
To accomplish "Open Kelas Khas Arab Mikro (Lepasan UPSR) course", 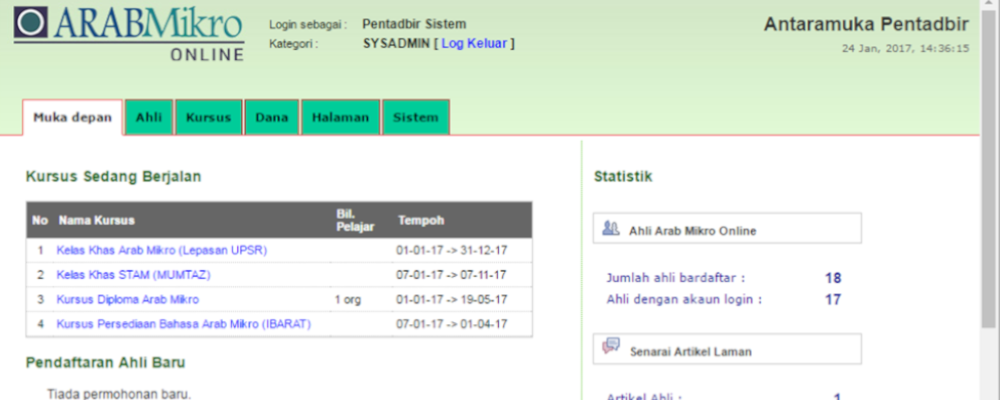I will [x=161, y=249].
